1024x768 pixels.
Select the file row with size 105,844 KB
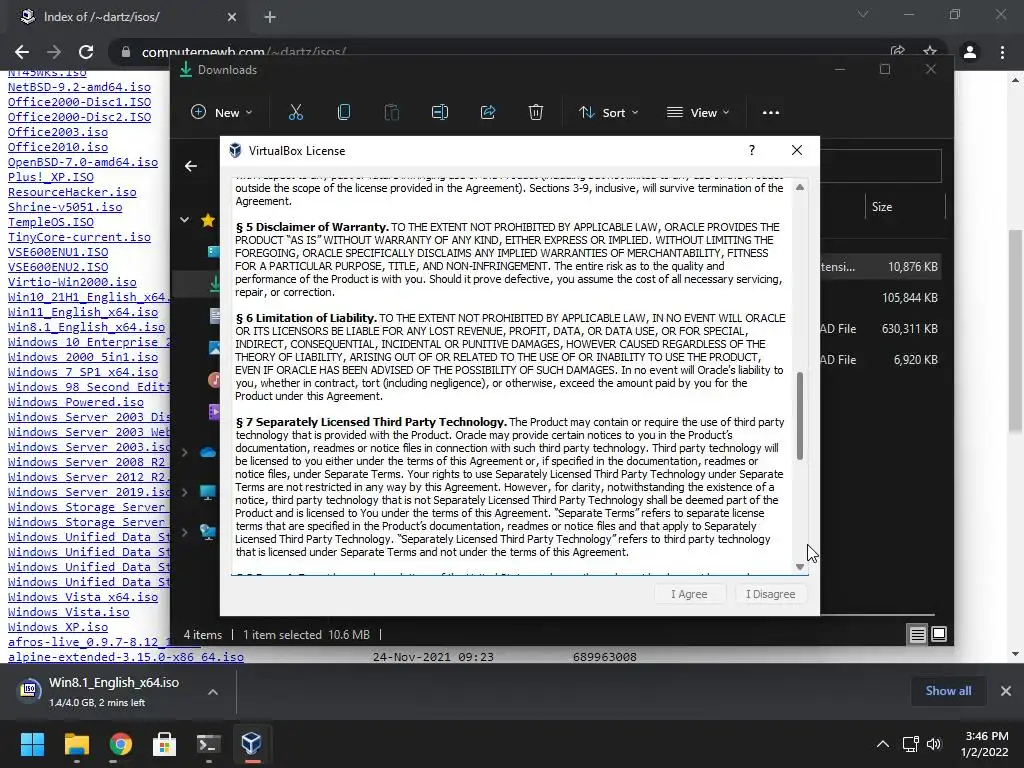pyautogui.click(x=882, y=298)
